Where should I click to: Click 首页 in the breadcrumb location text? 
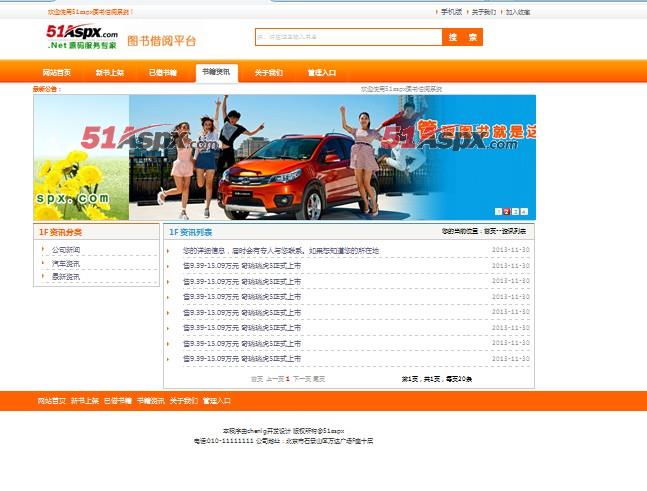(490, 231)
